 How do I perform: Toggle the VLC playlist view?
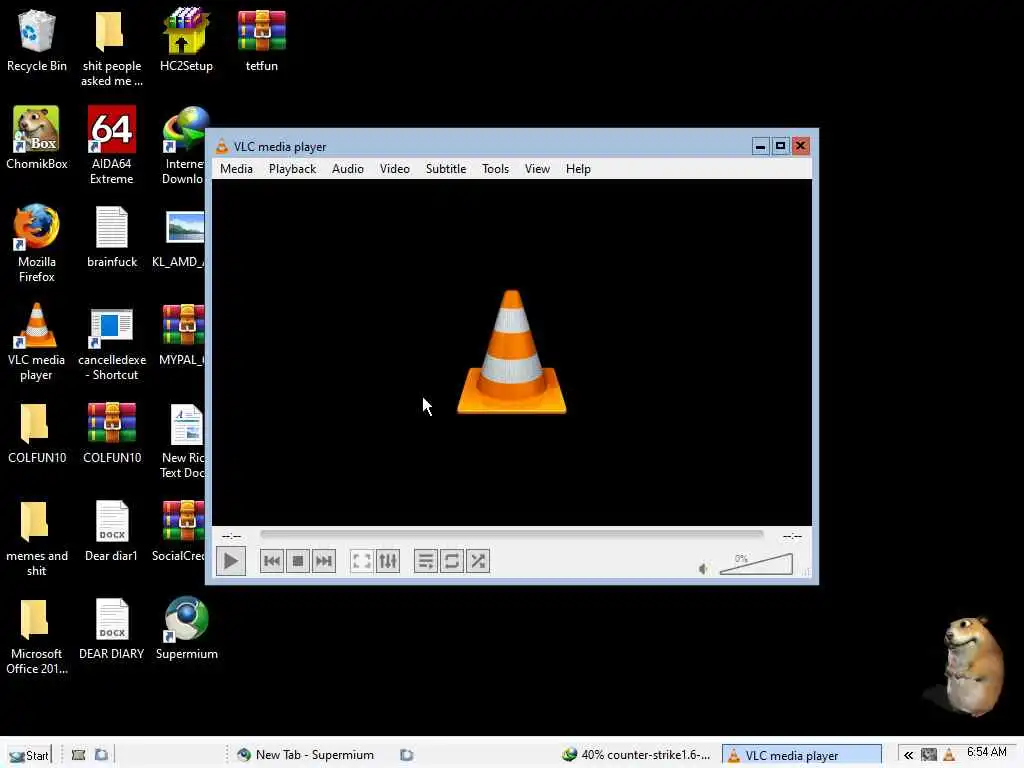tap(425, 561)
